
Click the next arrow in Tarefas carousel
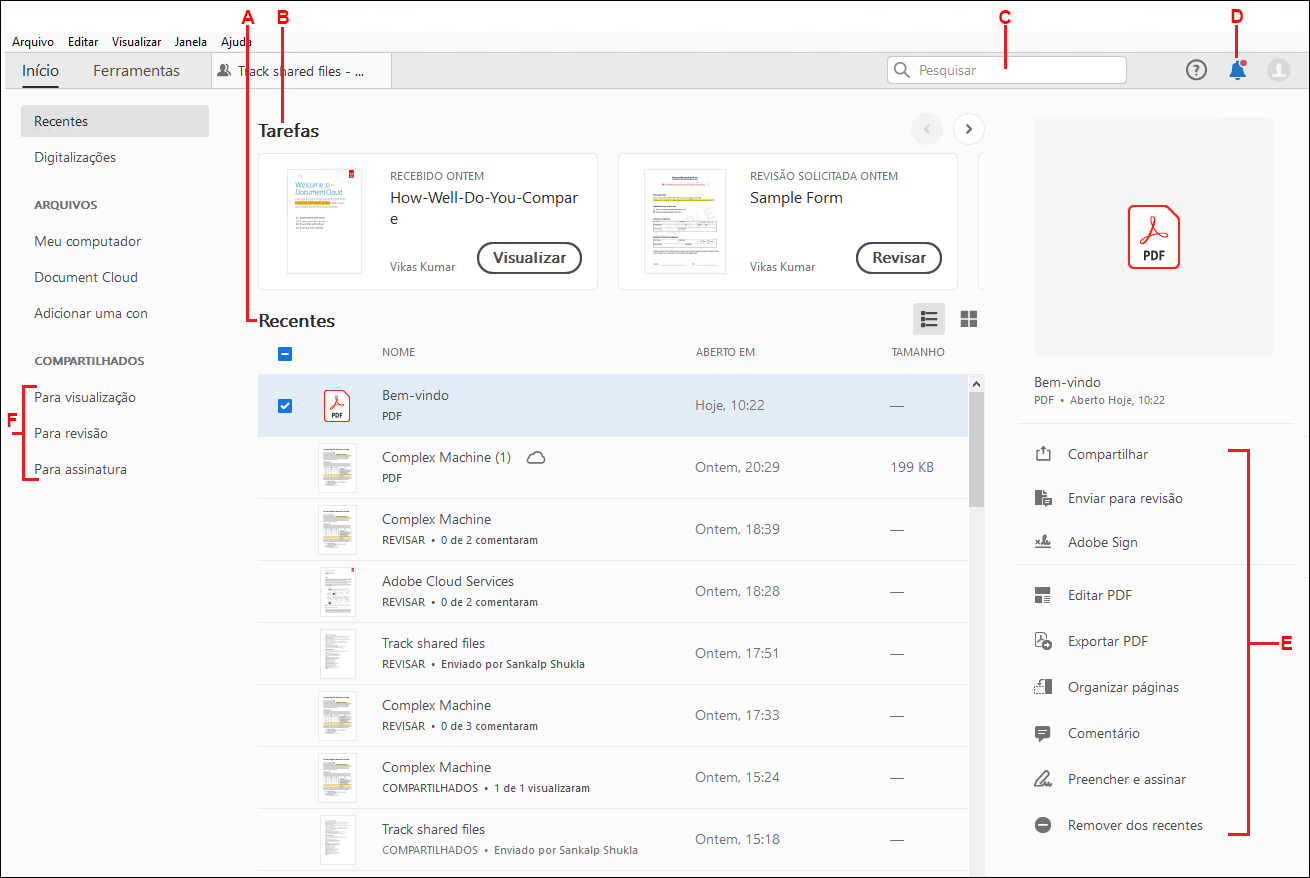(968, 129)
